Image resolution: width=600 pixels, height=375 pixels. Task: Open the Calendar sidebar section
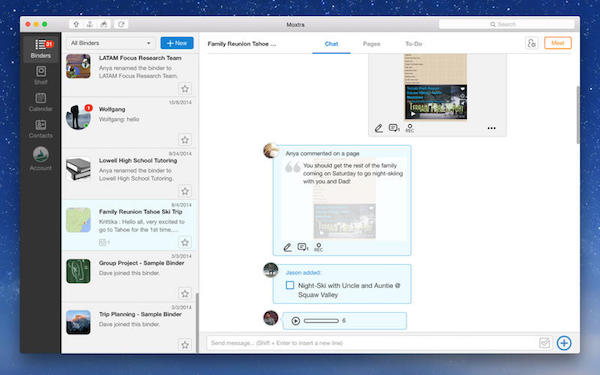click(41, 102)
